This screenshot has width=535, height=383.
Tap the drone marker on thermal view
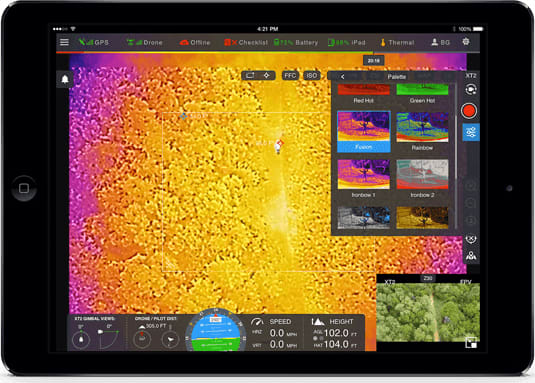click(x=278, y=147)
